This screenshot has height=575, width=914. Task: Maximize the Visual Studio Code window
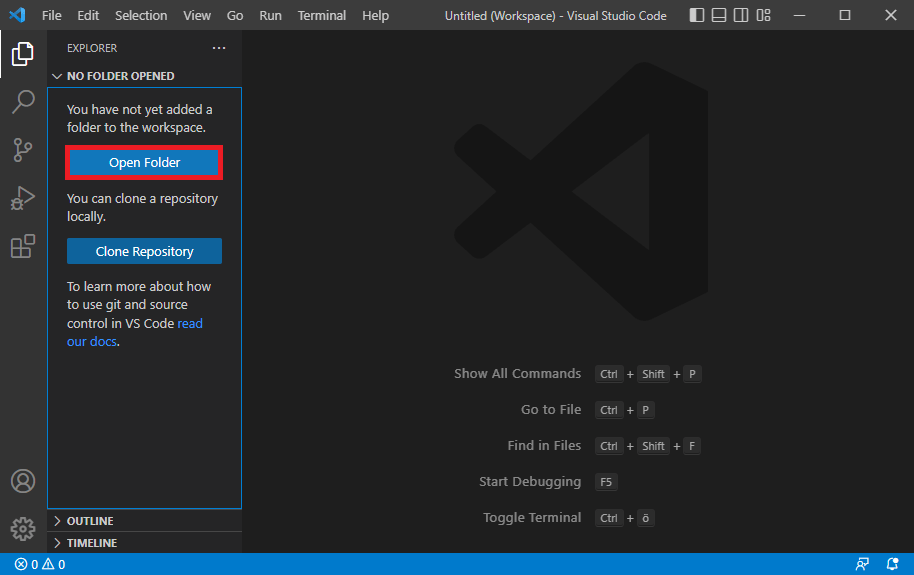(845, 15)
